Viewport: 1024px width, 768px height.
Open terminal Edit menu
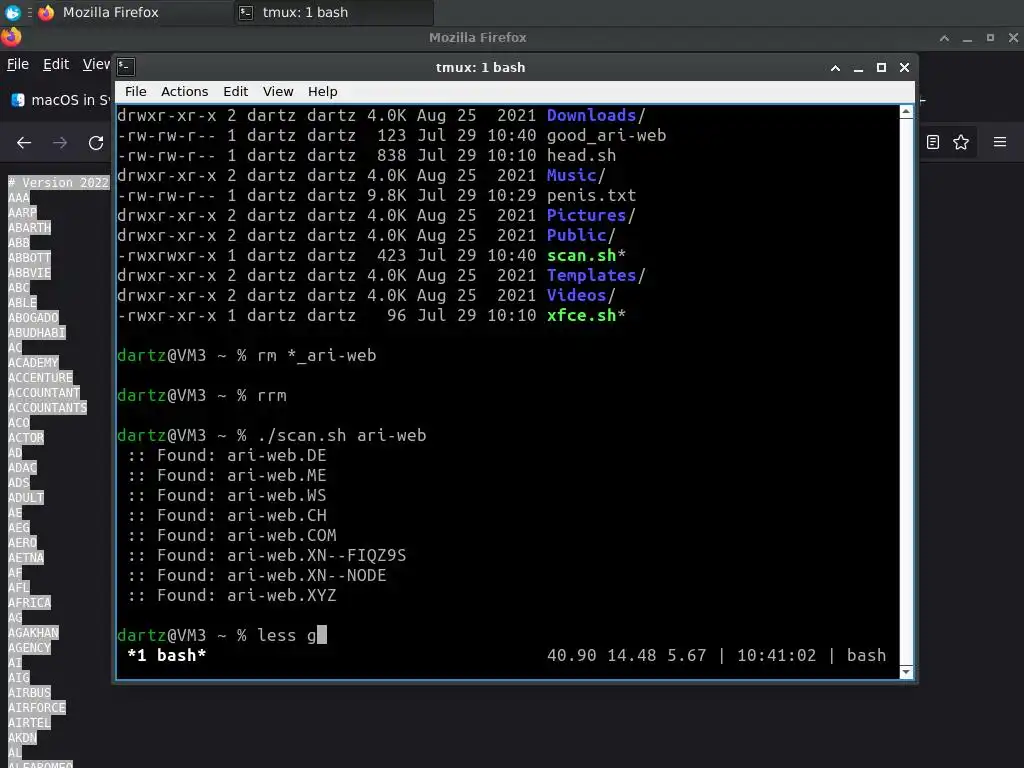(235, 91)
